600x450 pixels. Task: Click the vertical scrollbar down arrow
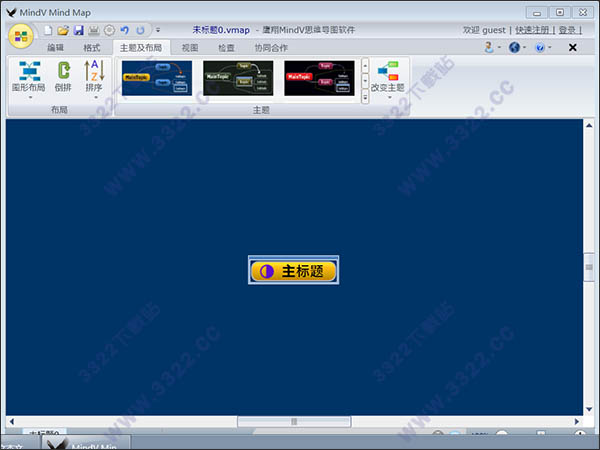click(589, 409)
